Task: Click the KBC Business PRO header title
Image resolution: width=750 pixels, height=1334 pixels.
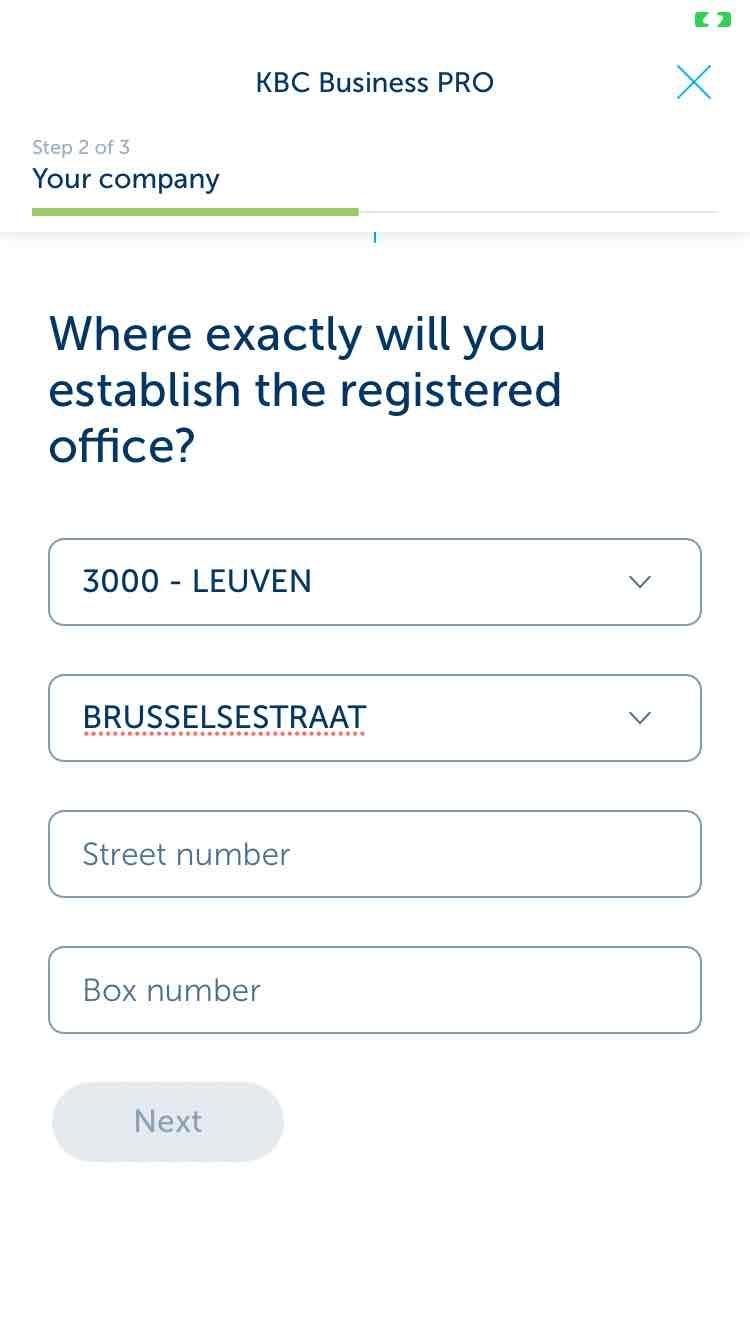Action: (x=375, y=82)
